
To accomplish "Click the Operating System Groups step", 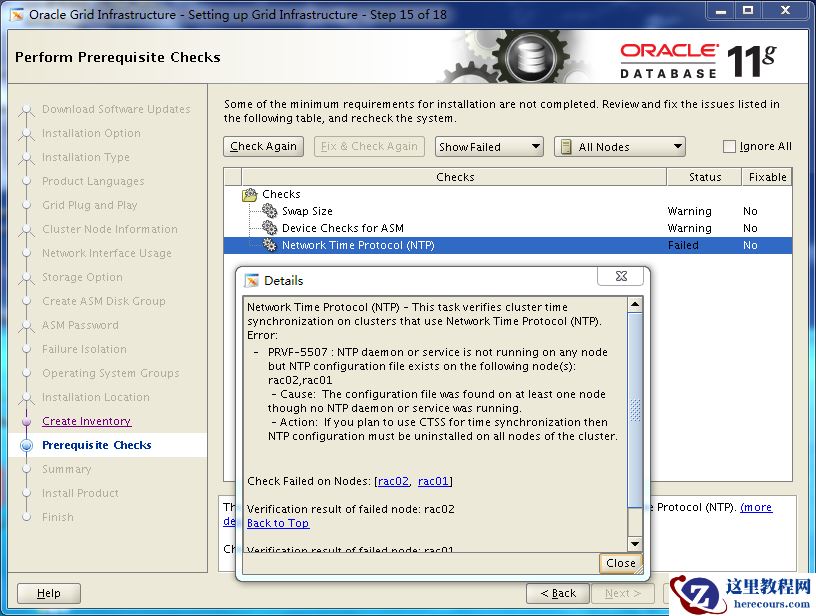I will tap(111, 372).
